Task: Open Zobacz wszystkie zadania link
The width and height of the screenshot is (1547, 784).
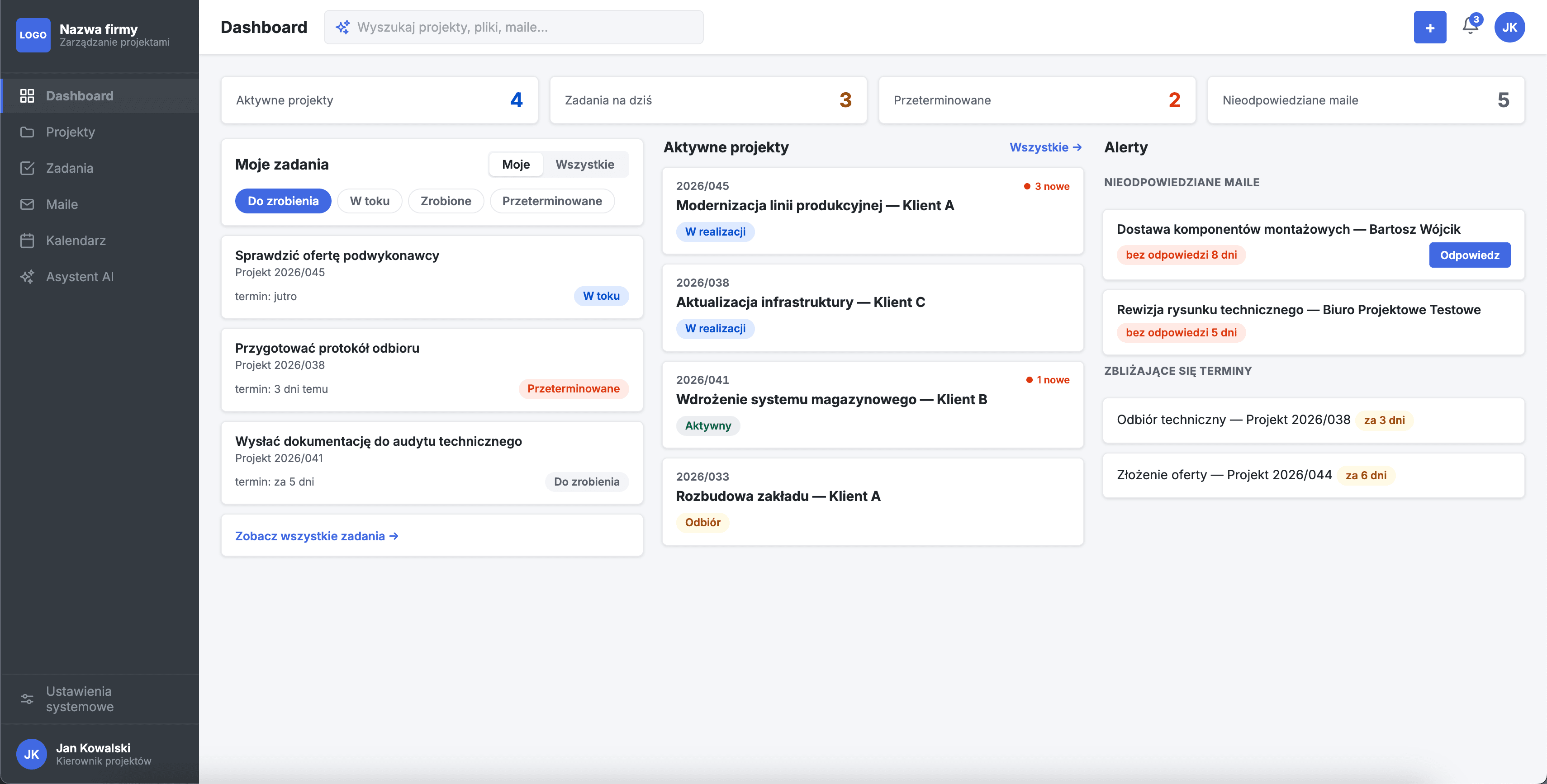Action: (x=317, y=536)
